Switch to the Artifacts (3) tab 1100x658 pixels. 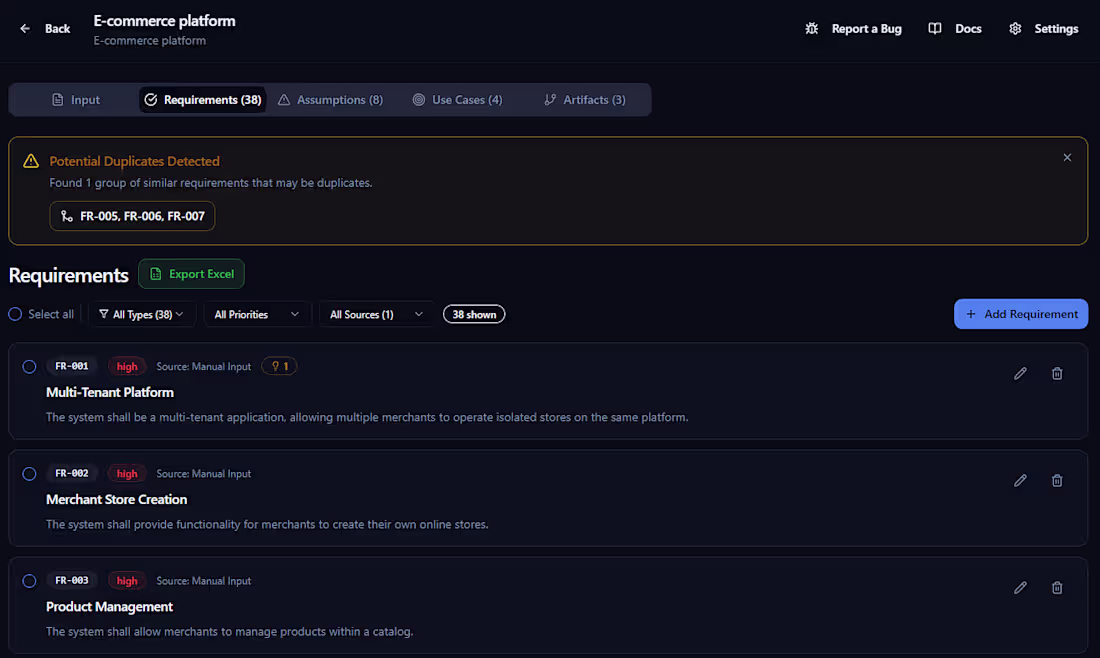(x=584, y=100)
